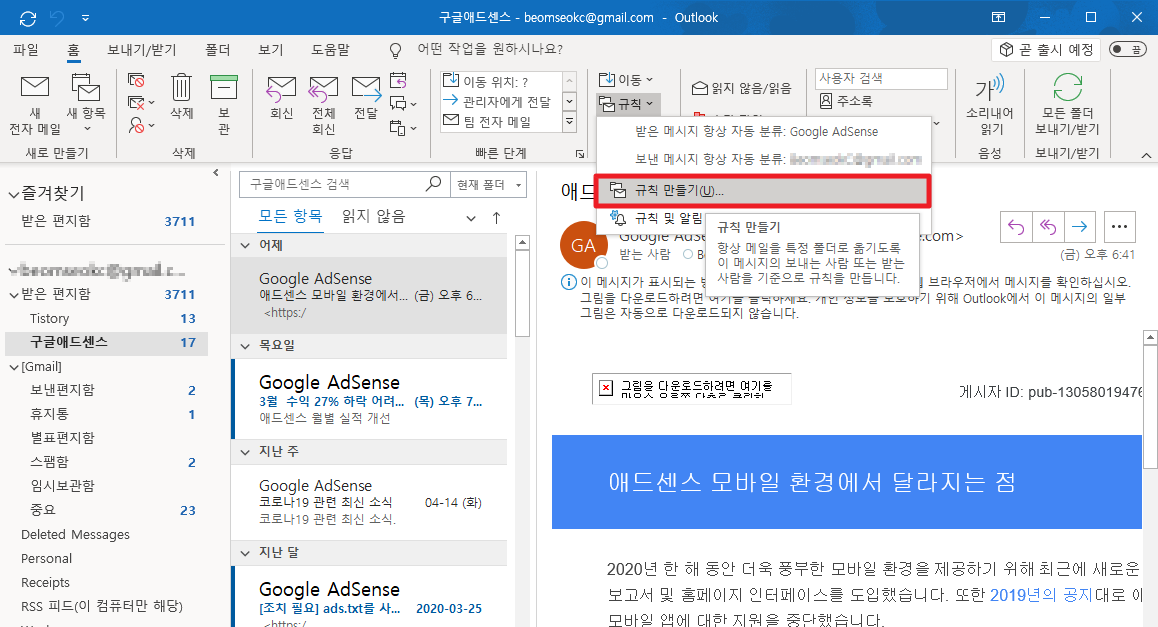Image resolution: width=1158 pixels, height=627 pixels.
Task: Switch to the Unread (읽지 않음) filter tab
Action: (x=374, y=216)
